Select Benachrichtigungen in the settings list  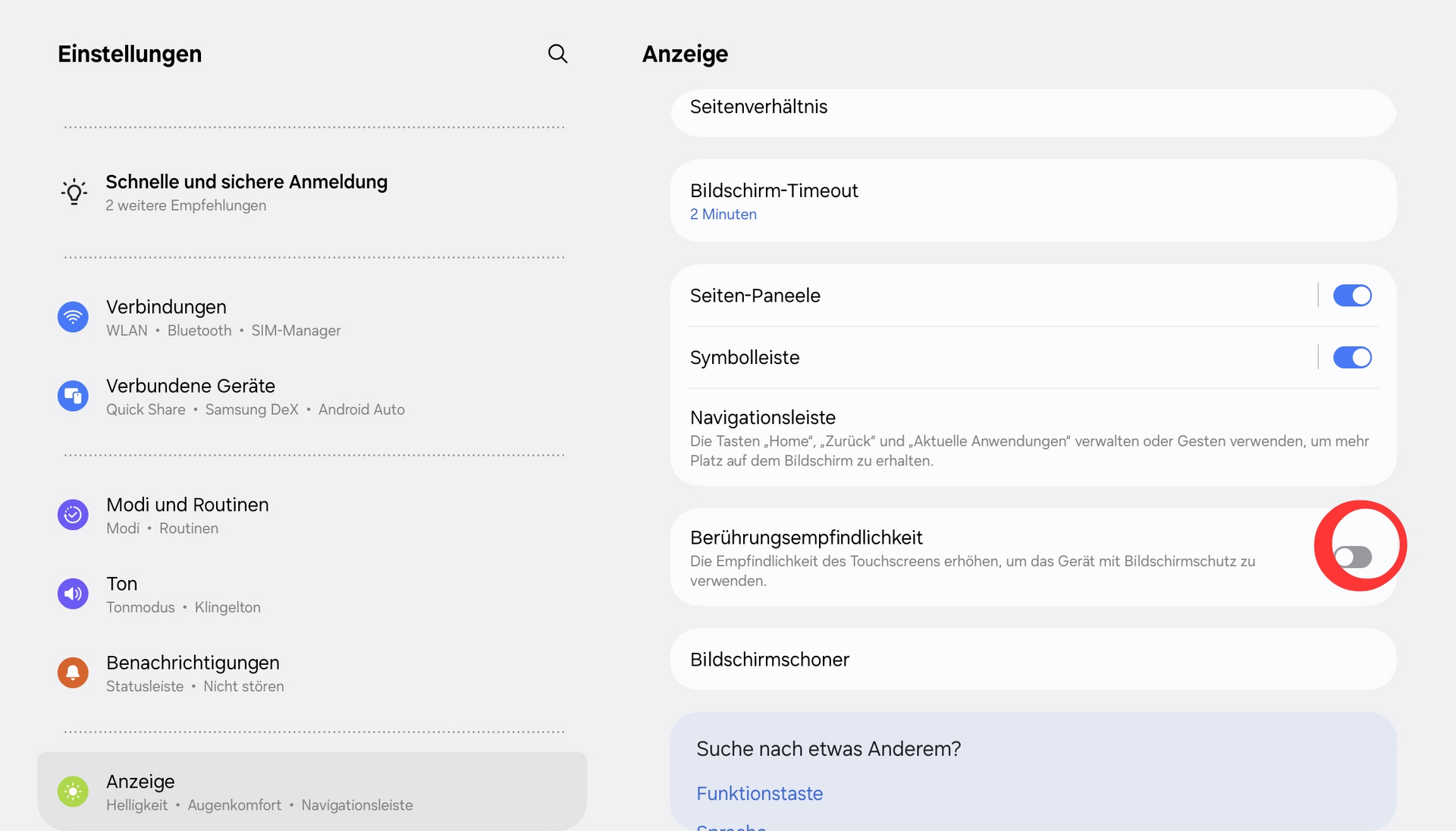click(193, 663)
